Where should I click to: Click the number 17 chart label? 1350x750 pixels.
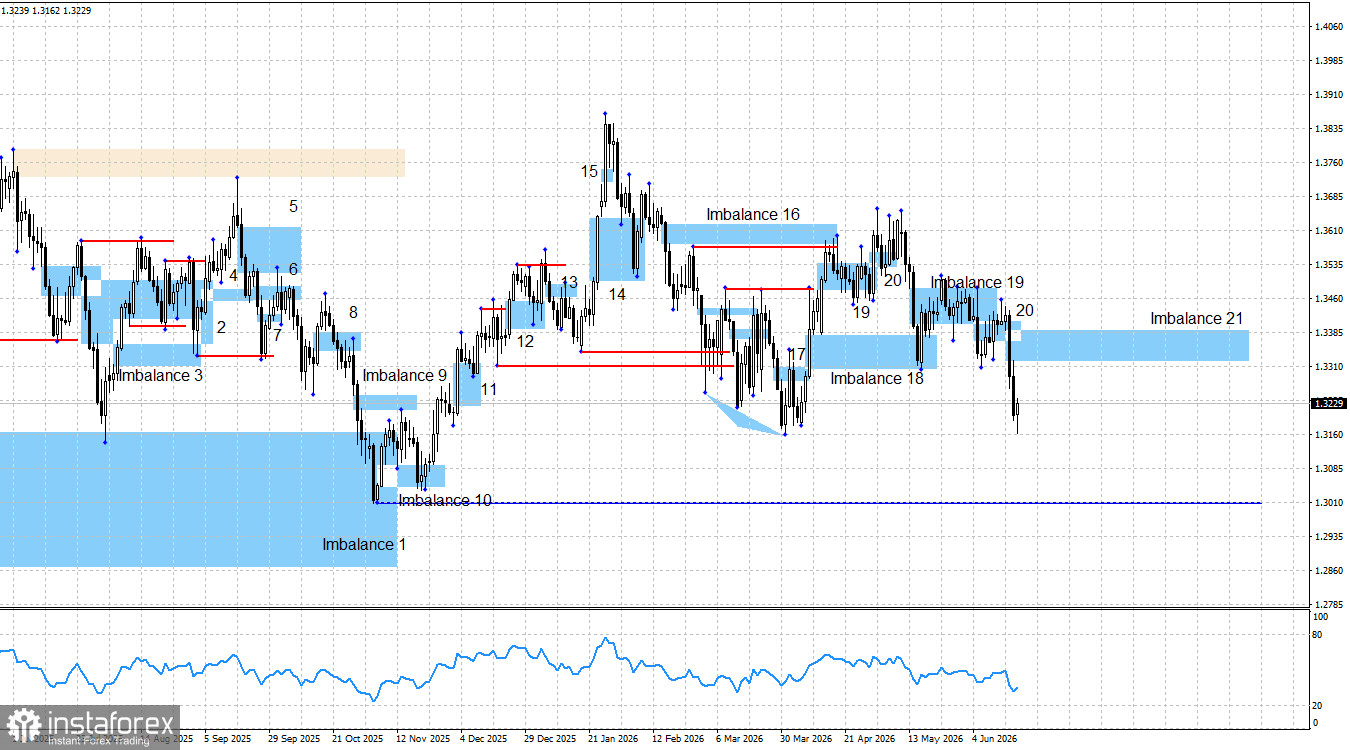796,354
